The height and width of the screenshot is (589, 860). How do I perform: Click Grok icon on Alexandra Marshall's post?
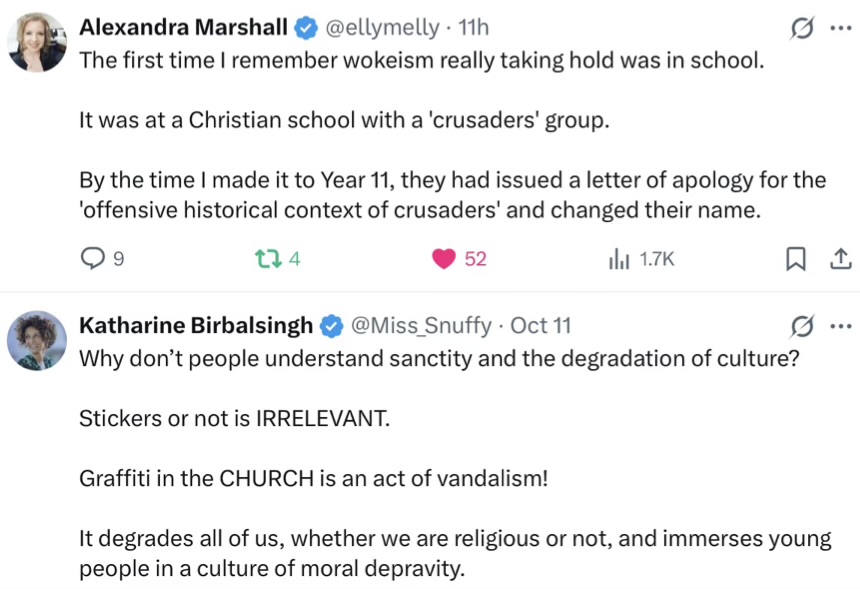[801, 29]
